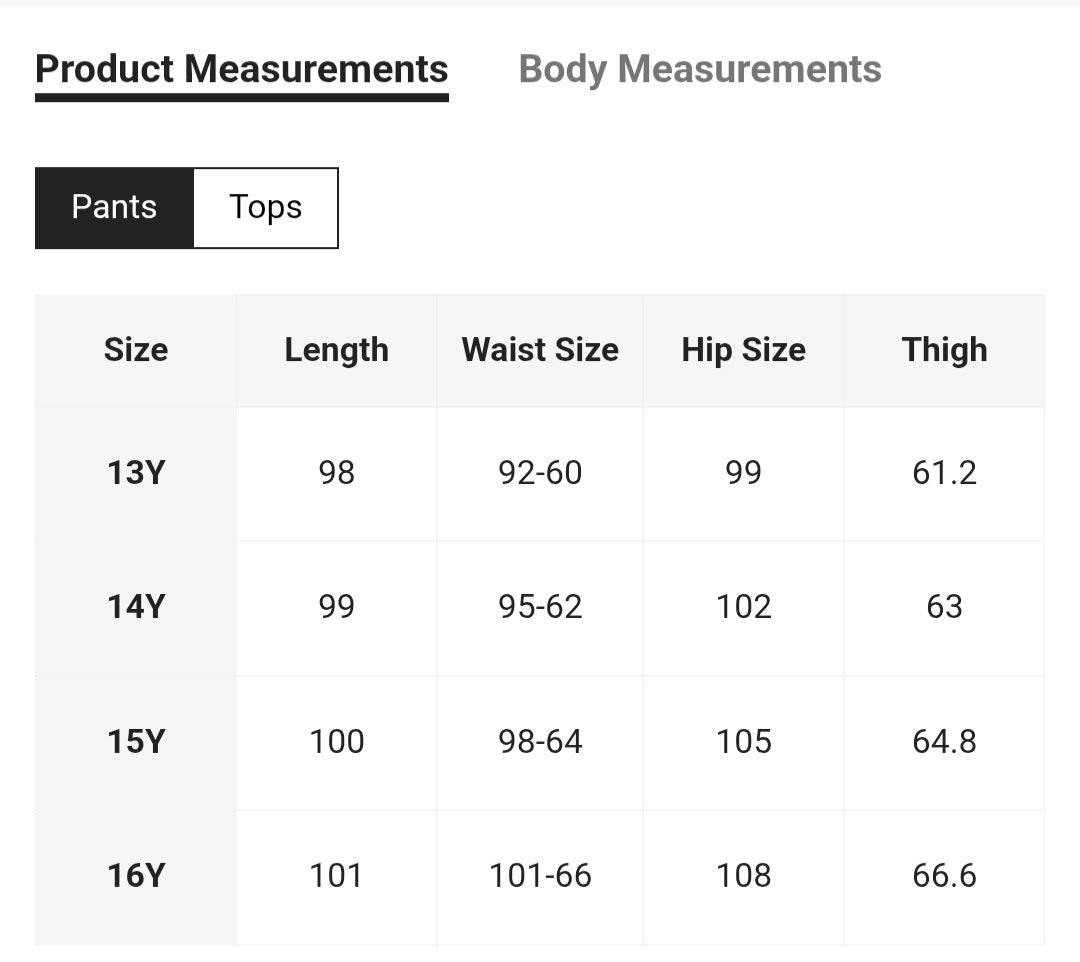
Task: Select the 13Y size row label
Action: (x=136, y=472)
